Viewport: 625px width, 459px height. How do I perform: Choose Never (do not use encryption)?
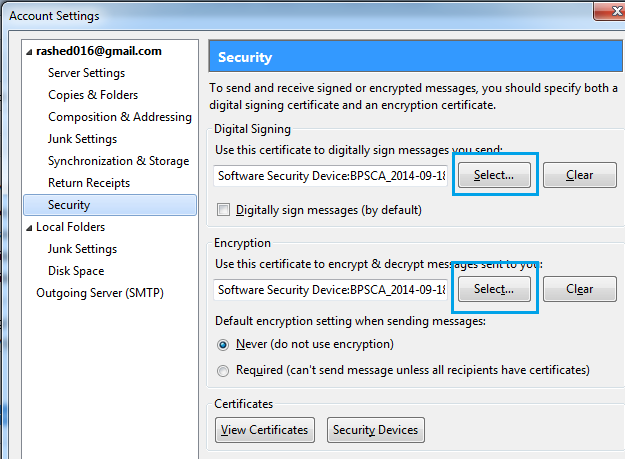tap(223, 345)
